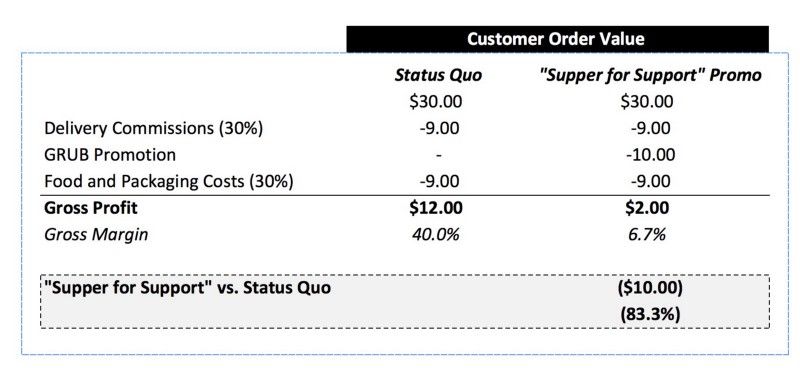
Task: Select Status Quo delivery commission -9.00
Action: [439, 129]
